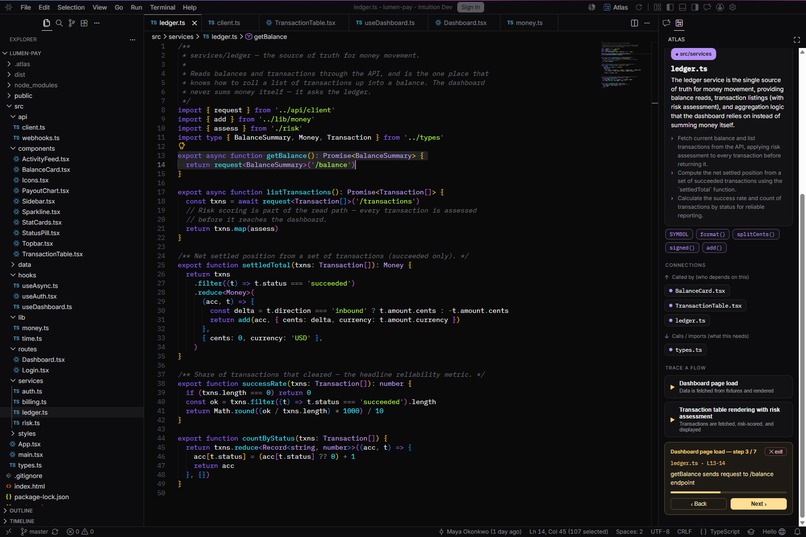Viewport: 806px width, 537px height.
Task: Toggle the primary side bar
Action: (670, 7)
